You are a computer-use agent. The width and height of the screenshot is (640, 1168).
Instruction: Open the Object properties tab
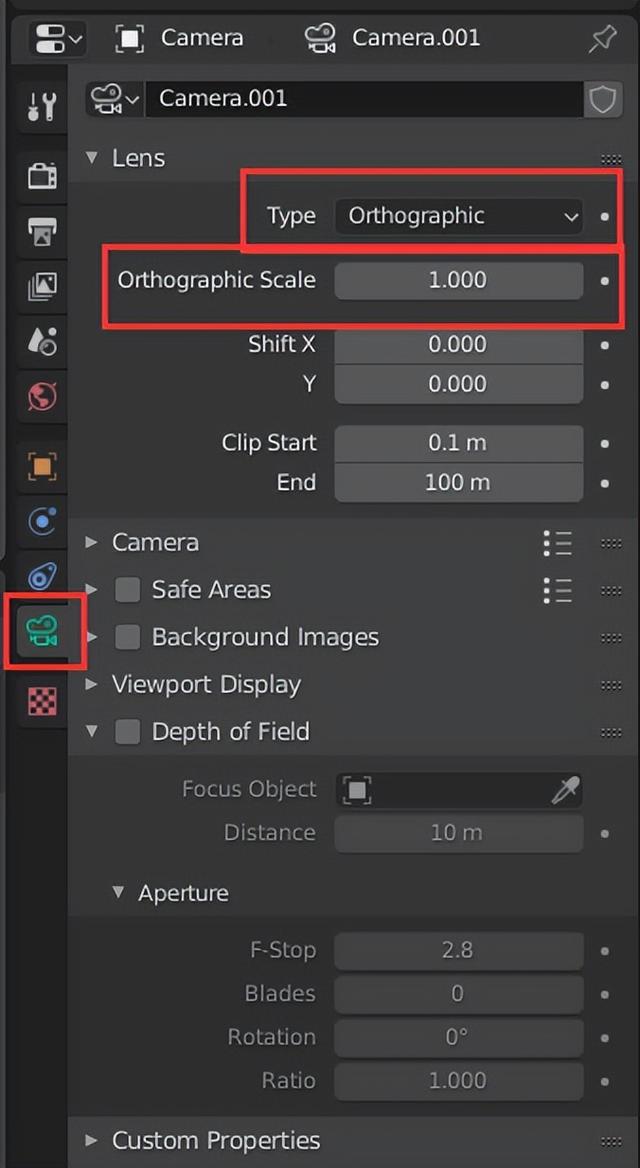coord(42,466)
